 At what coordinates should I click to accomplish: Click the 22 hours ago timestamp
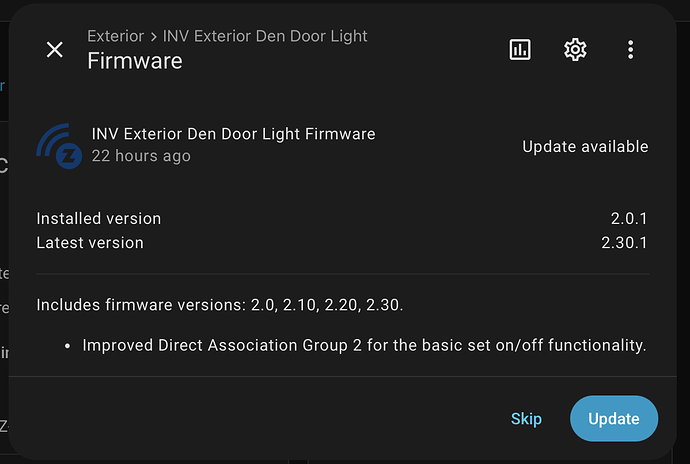click(x=140, y=156)
